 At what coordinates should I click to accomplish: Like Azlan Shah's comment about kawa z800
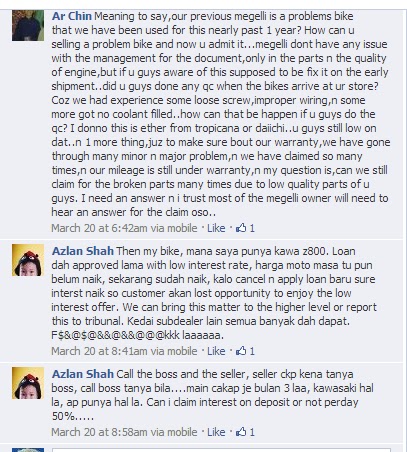point(216,351)
